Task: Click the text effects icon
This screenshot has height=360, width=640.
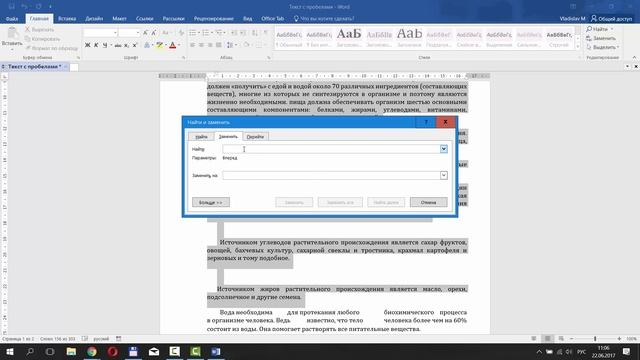Action: click(x=147, y=45)
